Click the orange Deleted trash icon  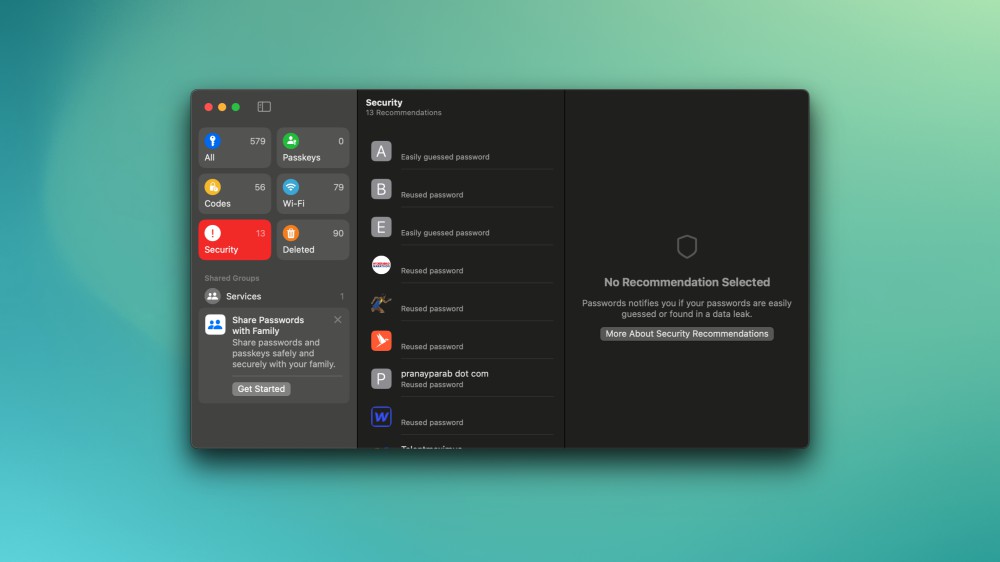pos(291,233)
